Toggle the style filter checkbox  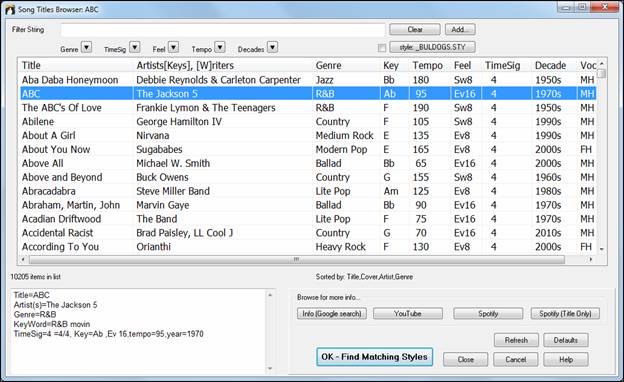point(382,48)
